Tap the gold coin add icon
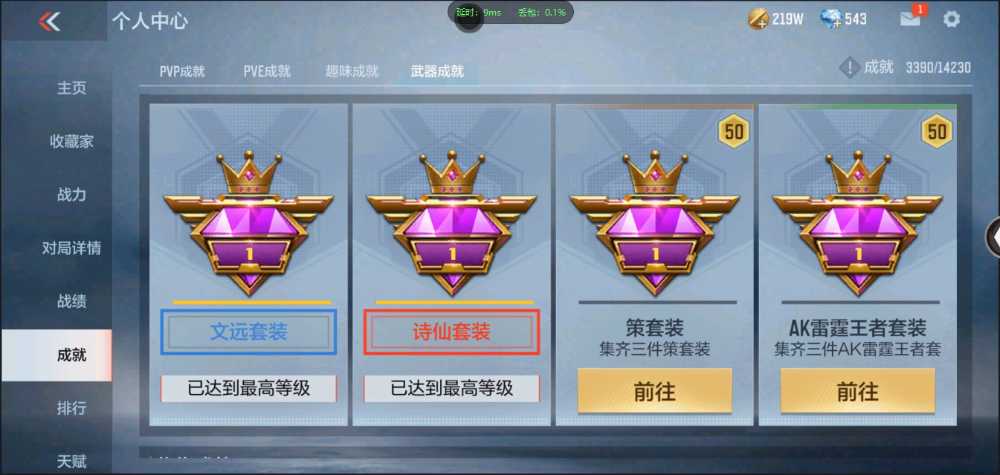1000x475 pixels. click(758, 19)
